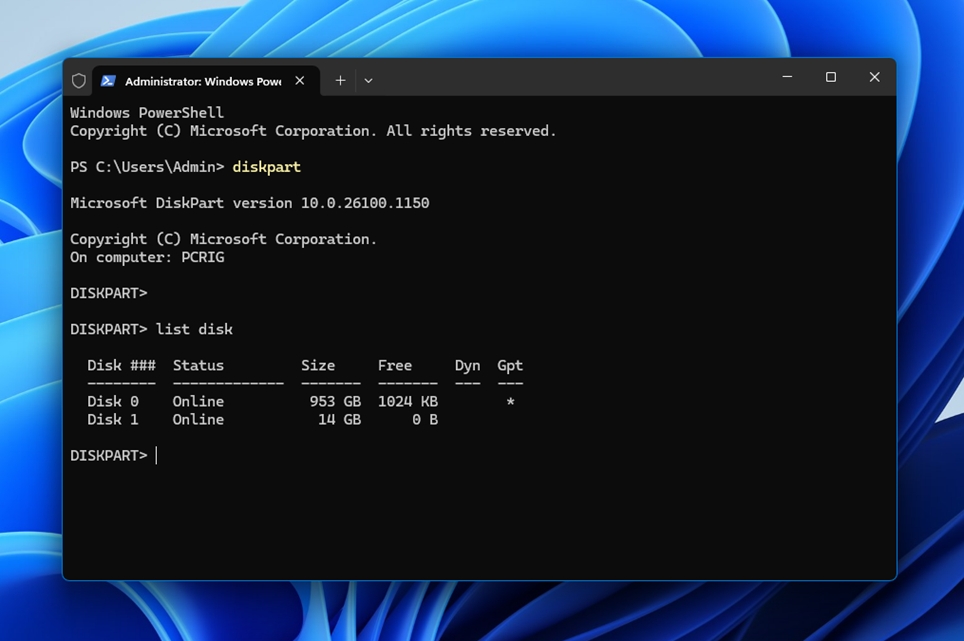Click the '14 GB' size value
The height and width of the screenshot is (641, 964).
339,420
